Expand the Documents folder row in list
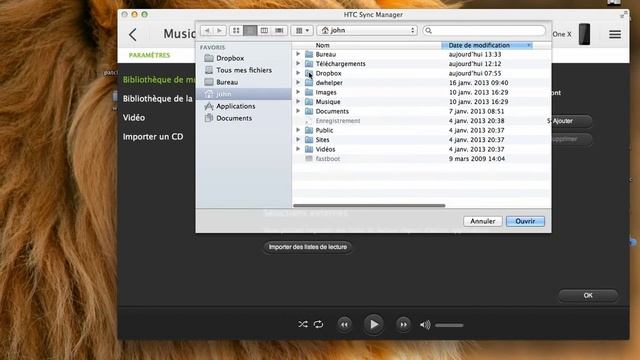Image resolution: width=640 pixels, height=360 pixels. (x=298, y=111)
